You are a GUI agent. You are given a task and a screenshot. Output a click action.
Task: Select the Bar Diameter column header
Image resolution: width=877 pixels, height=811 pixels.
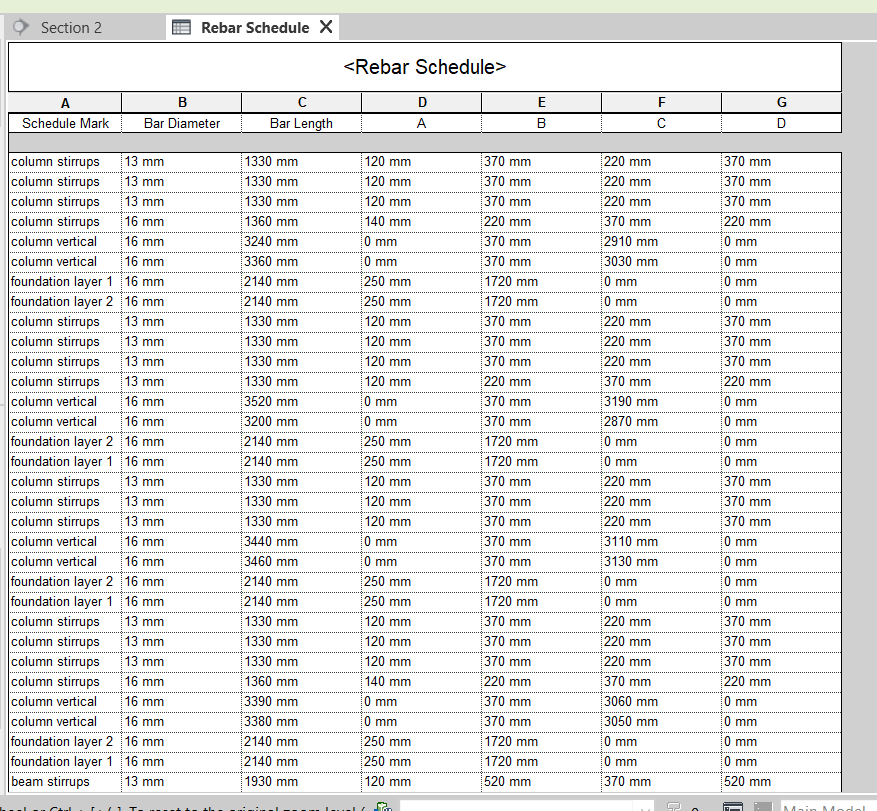(x=181, y=123)
